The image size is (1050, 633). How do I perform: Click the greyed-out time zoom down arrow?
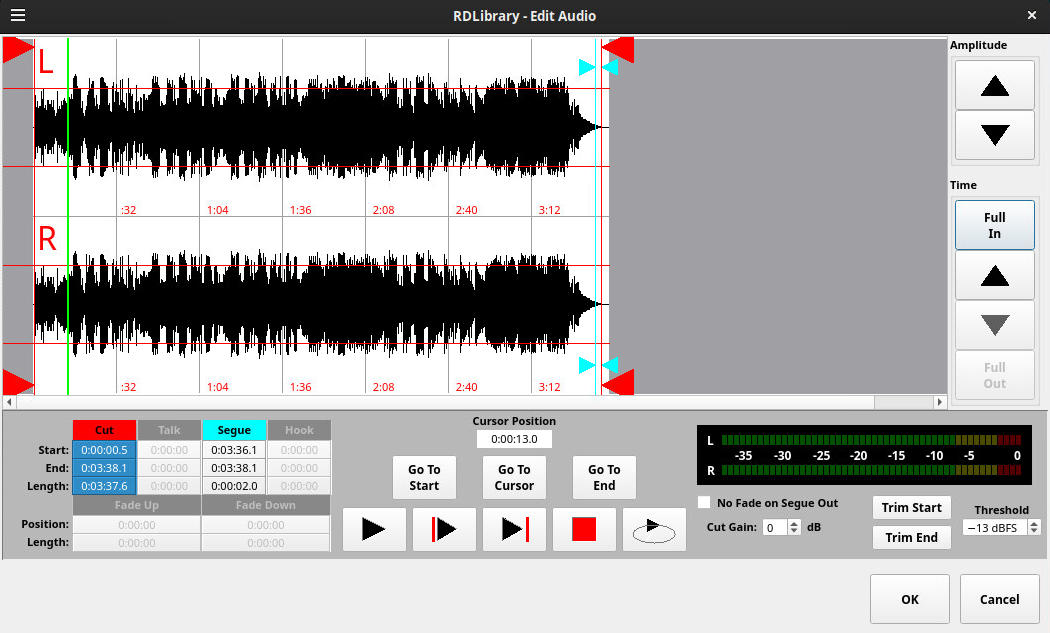994,325
